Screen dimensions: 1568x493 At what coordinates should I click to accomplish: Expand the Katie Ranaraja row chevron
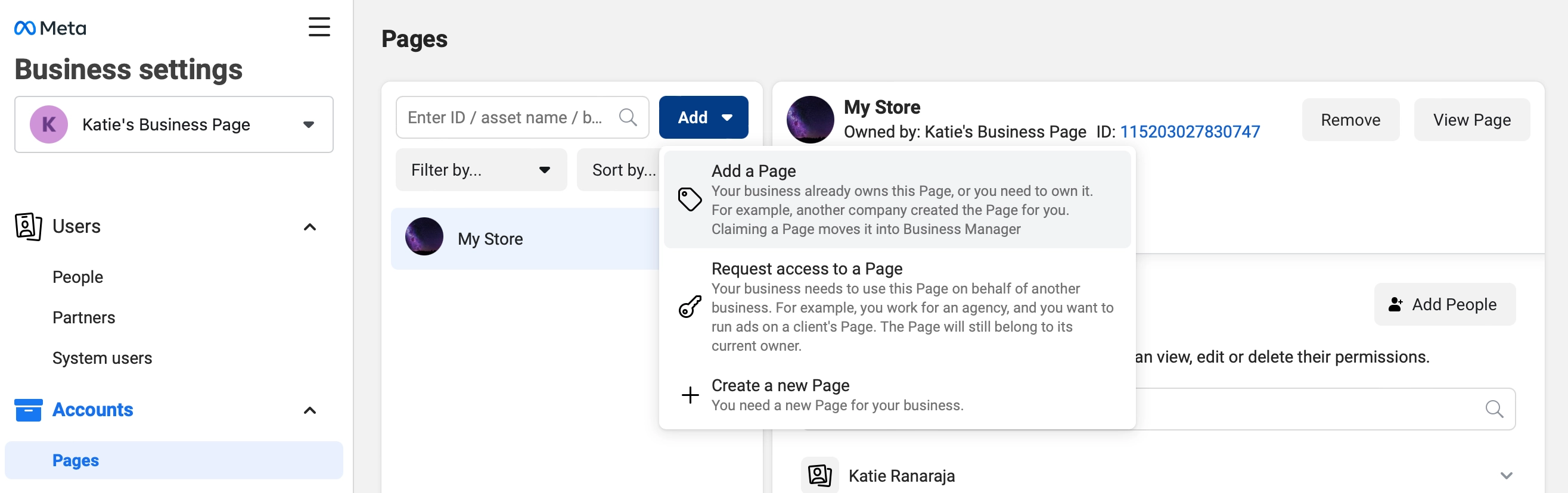pyautogui.click(x=1506, y=475)
